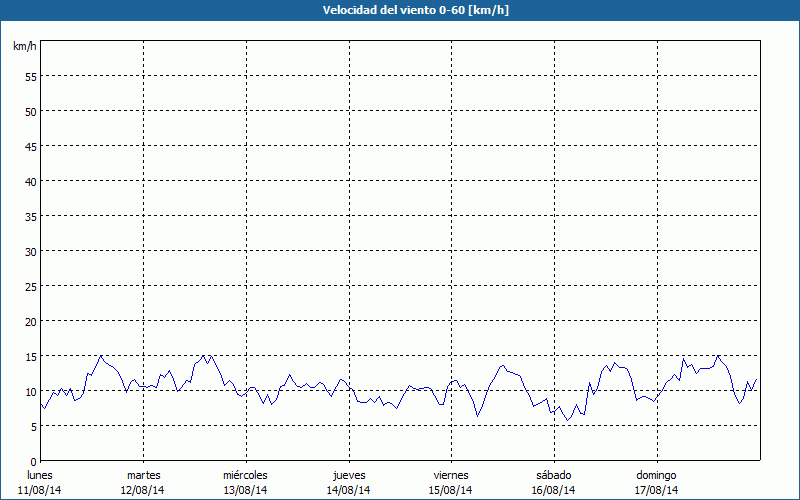Click the 12/08/14 date label

coord(143,490)
